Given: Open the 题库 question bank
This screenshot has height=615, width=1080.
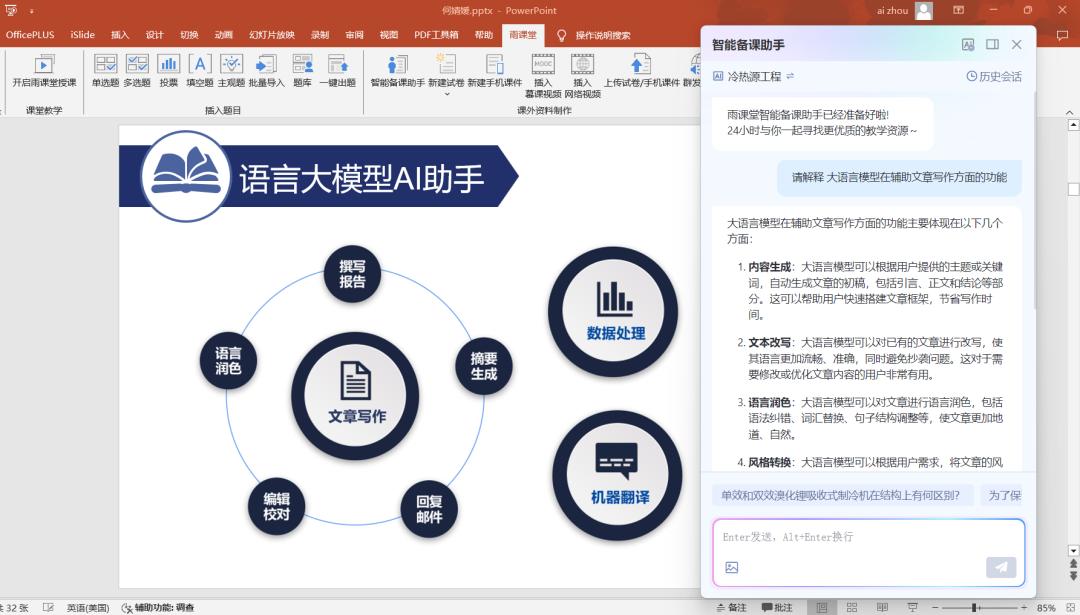Looking at the screenshot, I should click(x=302, y=70).
